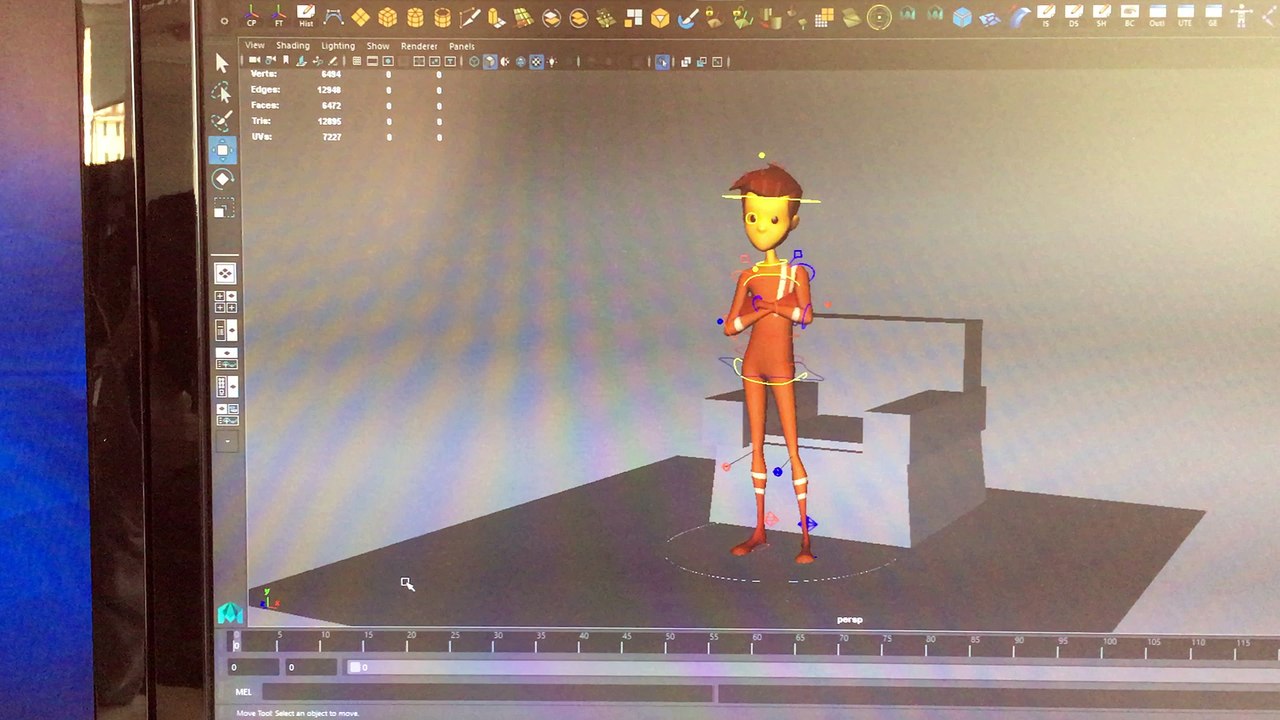This screenshot has height=720, width=1280.
Task: Click the circular target shelf icon
Action: click(x=879, y=17)
